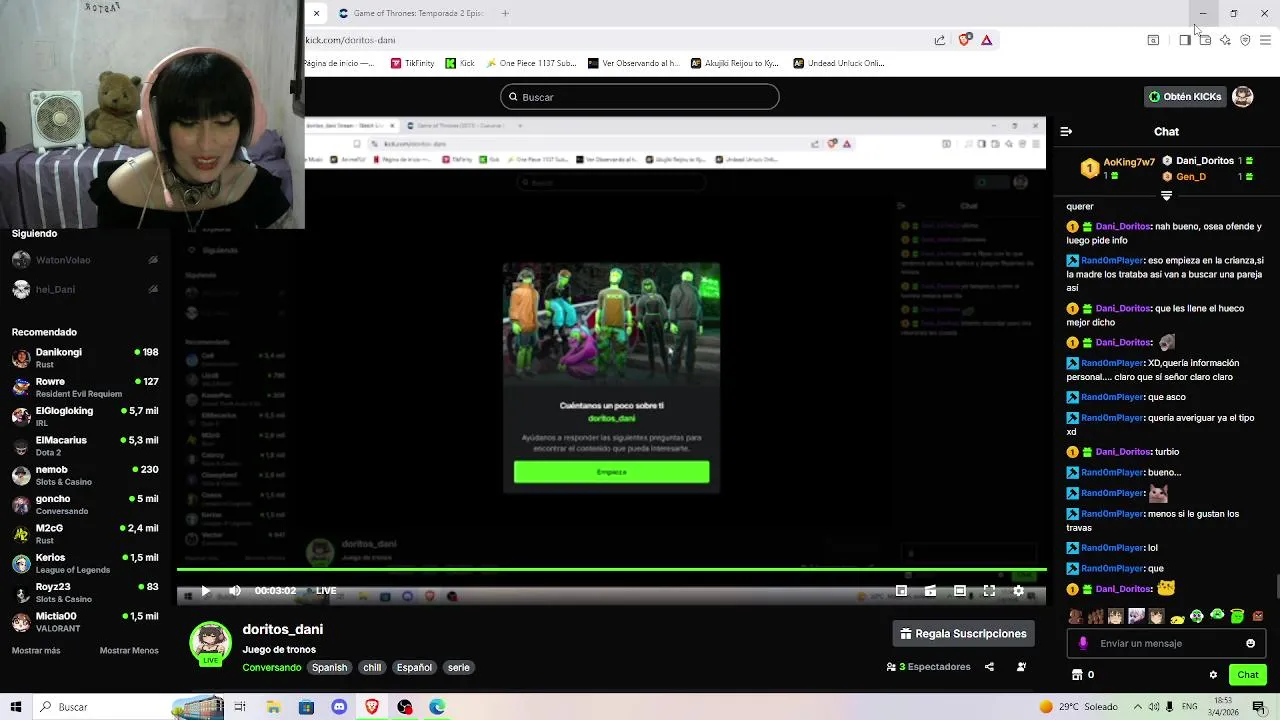Expand the chat leaderboard chevron
1280x720 pixels.
click(x=1166, y=196)
